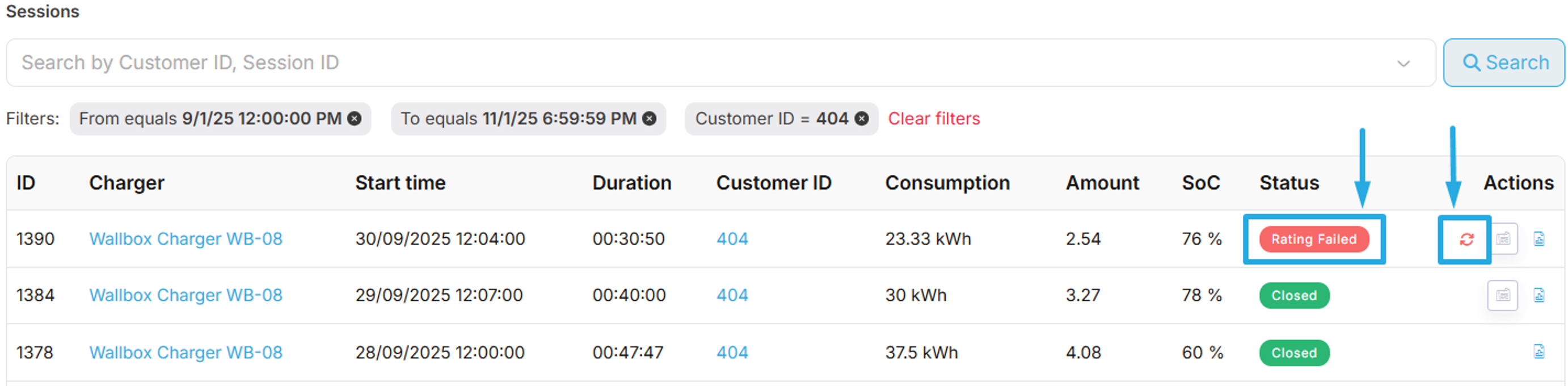
Task: Remove the From date filter chip
Action: pyautogui.click(x=354, y=119)
